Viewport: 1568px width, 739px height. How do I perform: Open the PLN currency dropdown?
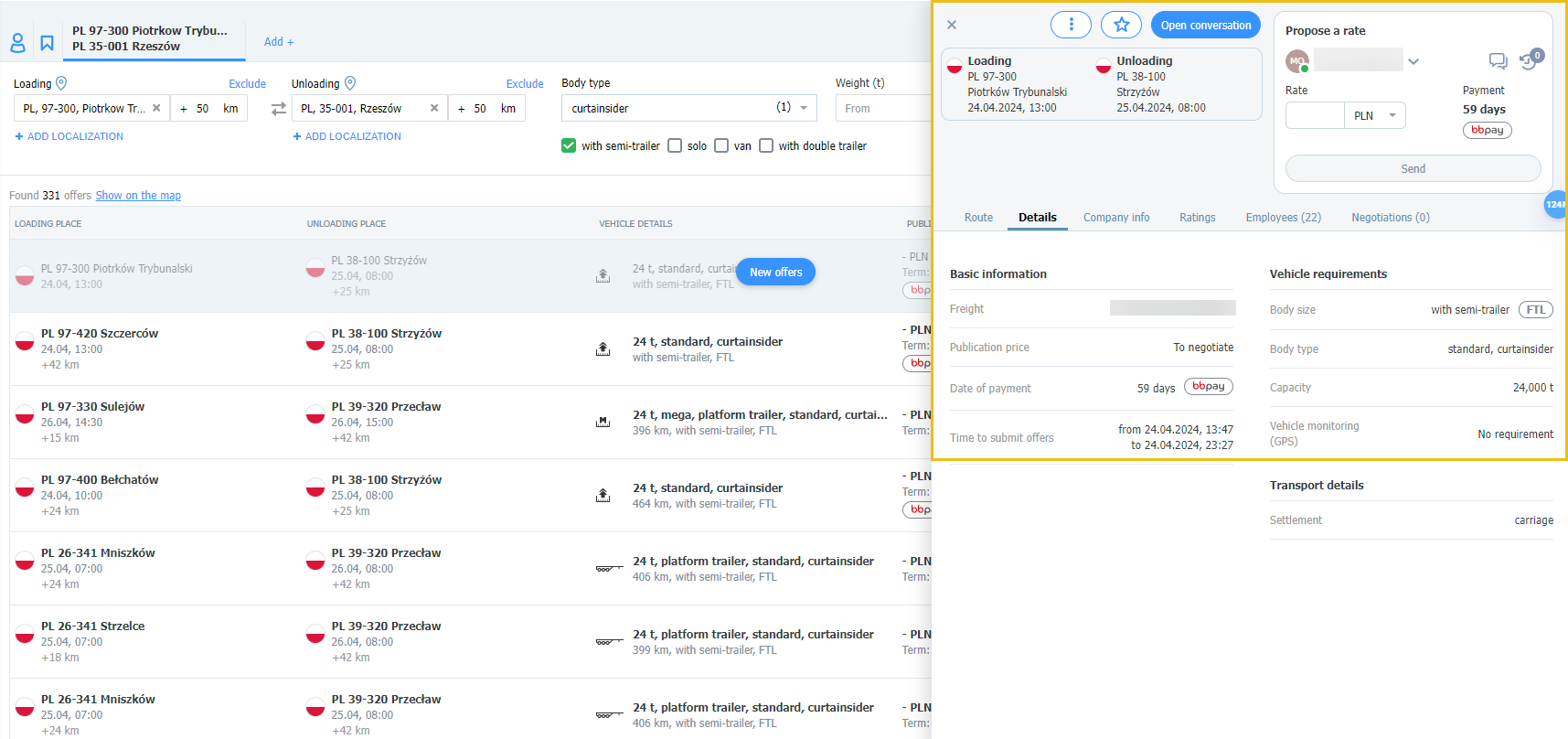(x=1374, y=115)
